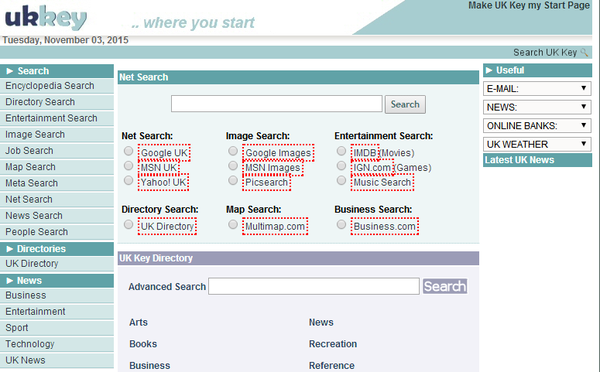The width and height of the screenshot is (600, 372).
Task: Open Image Search in sidebar
Action: coord(57,134)
